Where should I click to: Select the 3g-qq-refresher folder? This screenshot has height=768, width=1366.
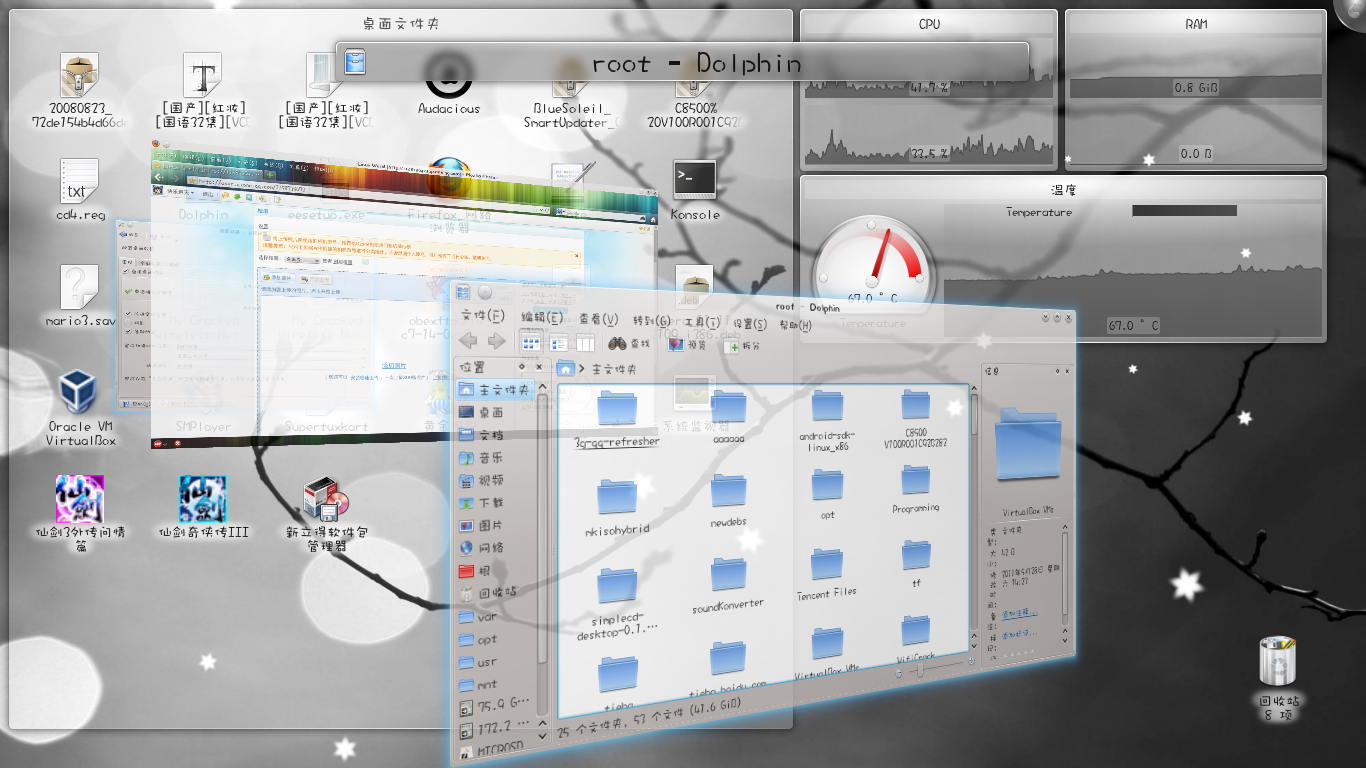click(x=617, y=419)
